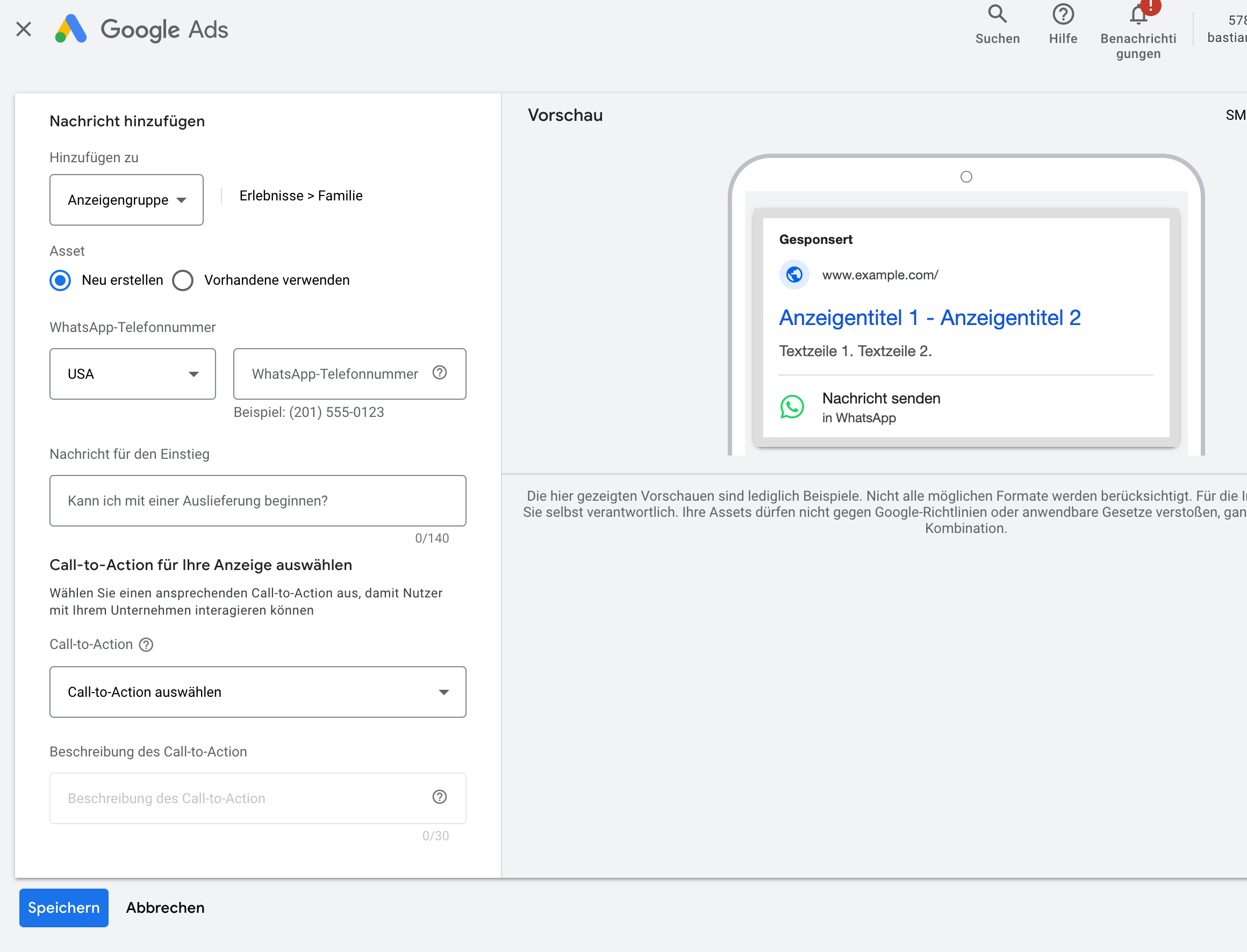Open the Benachrichtigungen bell icon
The height and width of the screenshot is (952, 1247).
point(1138,15)
